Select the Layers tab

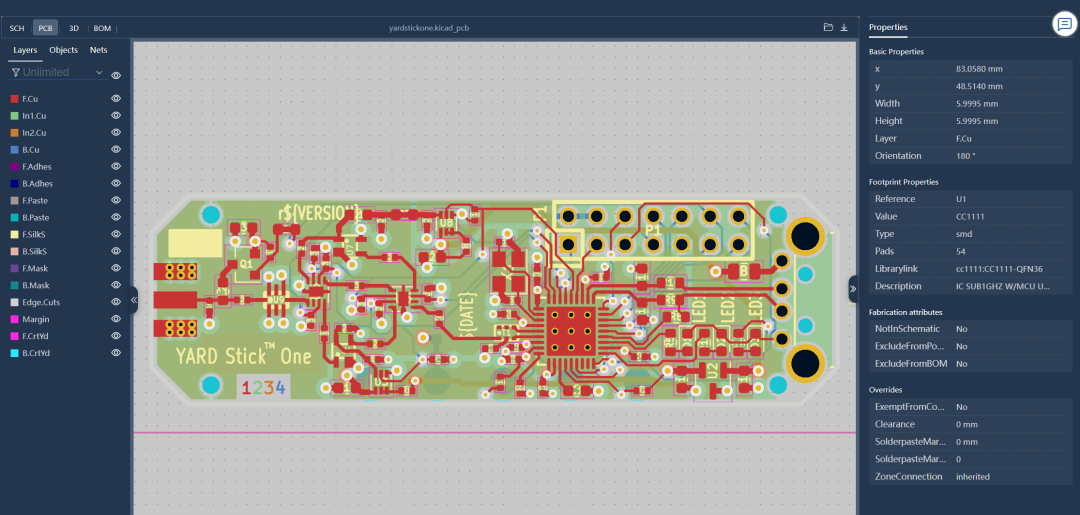(x=25, y=50)
